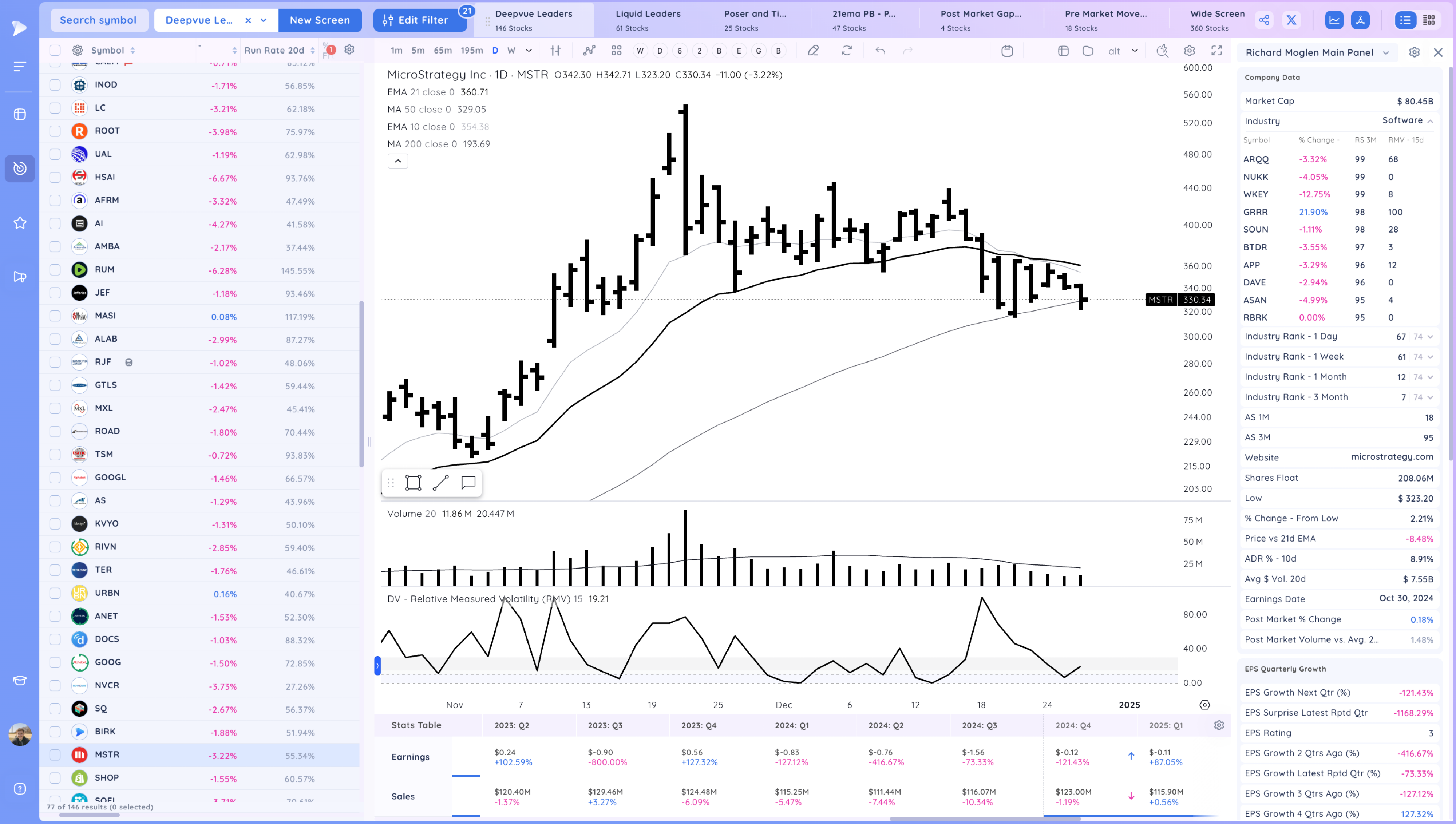Click the share icon in top bar
Image resolution: width=1456 pixels, height=824 pixels.
pyautogui.click(x=1264, y=20)
